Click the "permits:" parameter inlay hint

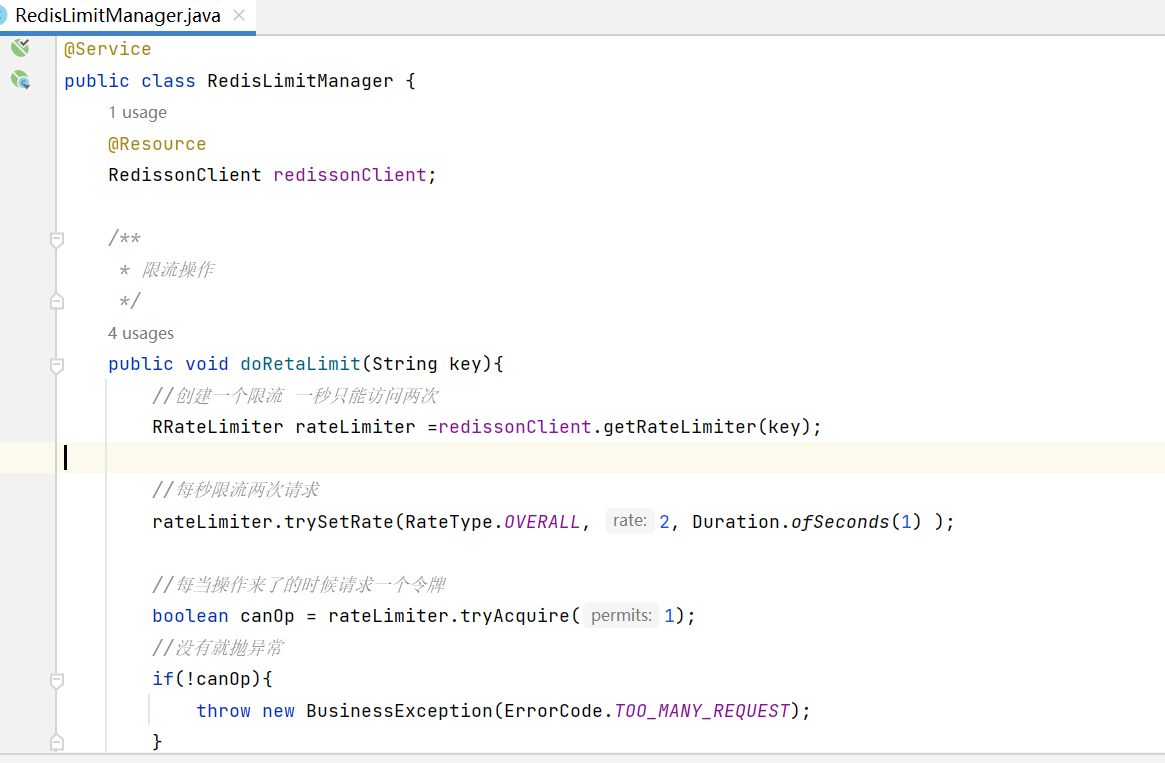click(621, 616)
